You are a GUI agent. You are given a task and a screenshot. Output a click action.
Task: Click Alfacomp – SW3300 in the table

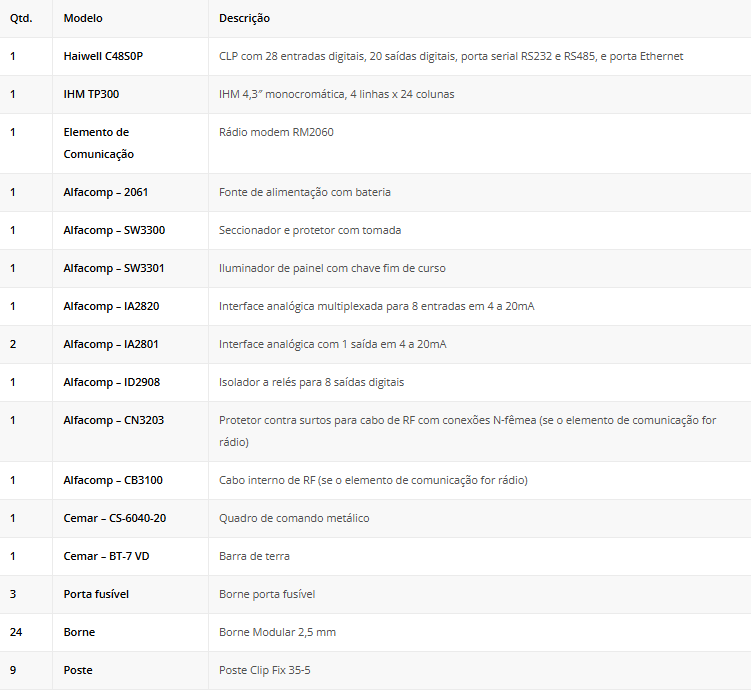114,230
